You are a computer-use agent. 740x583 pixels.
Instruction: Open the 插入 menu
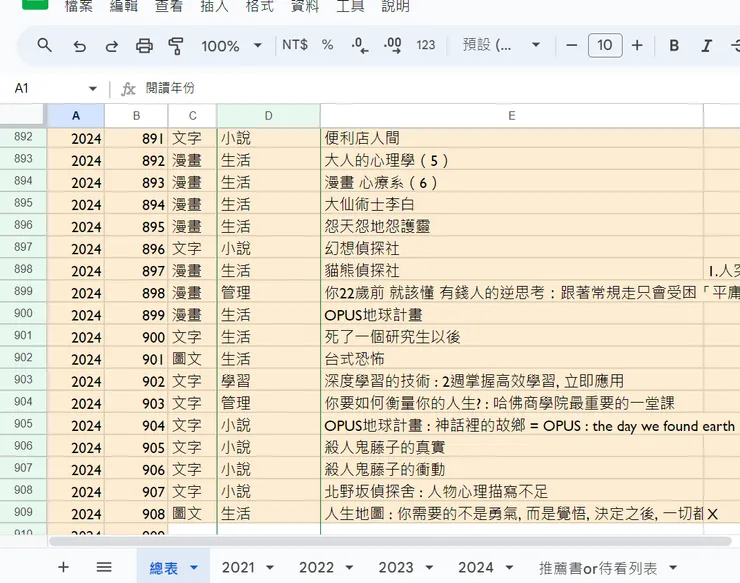point(214,6)
